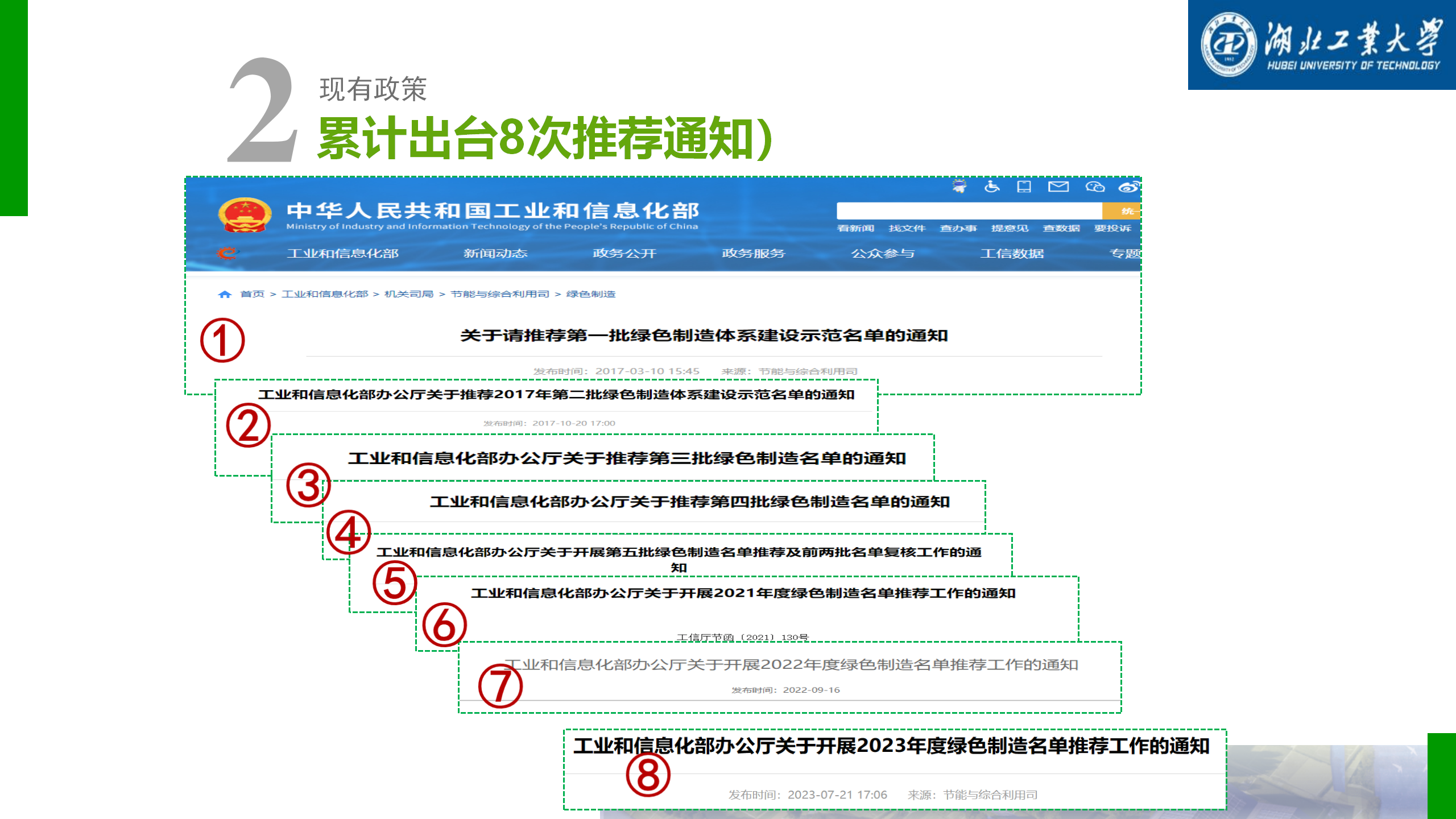Click the 第五批绿色制造名单推荐 notice title
1456x819 pixels.
(x=679, y=560)
